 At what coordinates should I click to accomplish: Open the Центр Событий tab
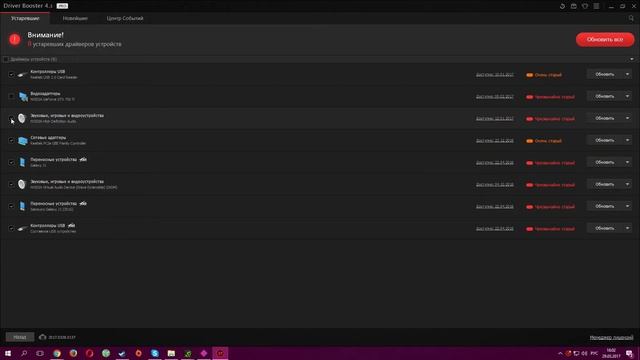(125, 18)
